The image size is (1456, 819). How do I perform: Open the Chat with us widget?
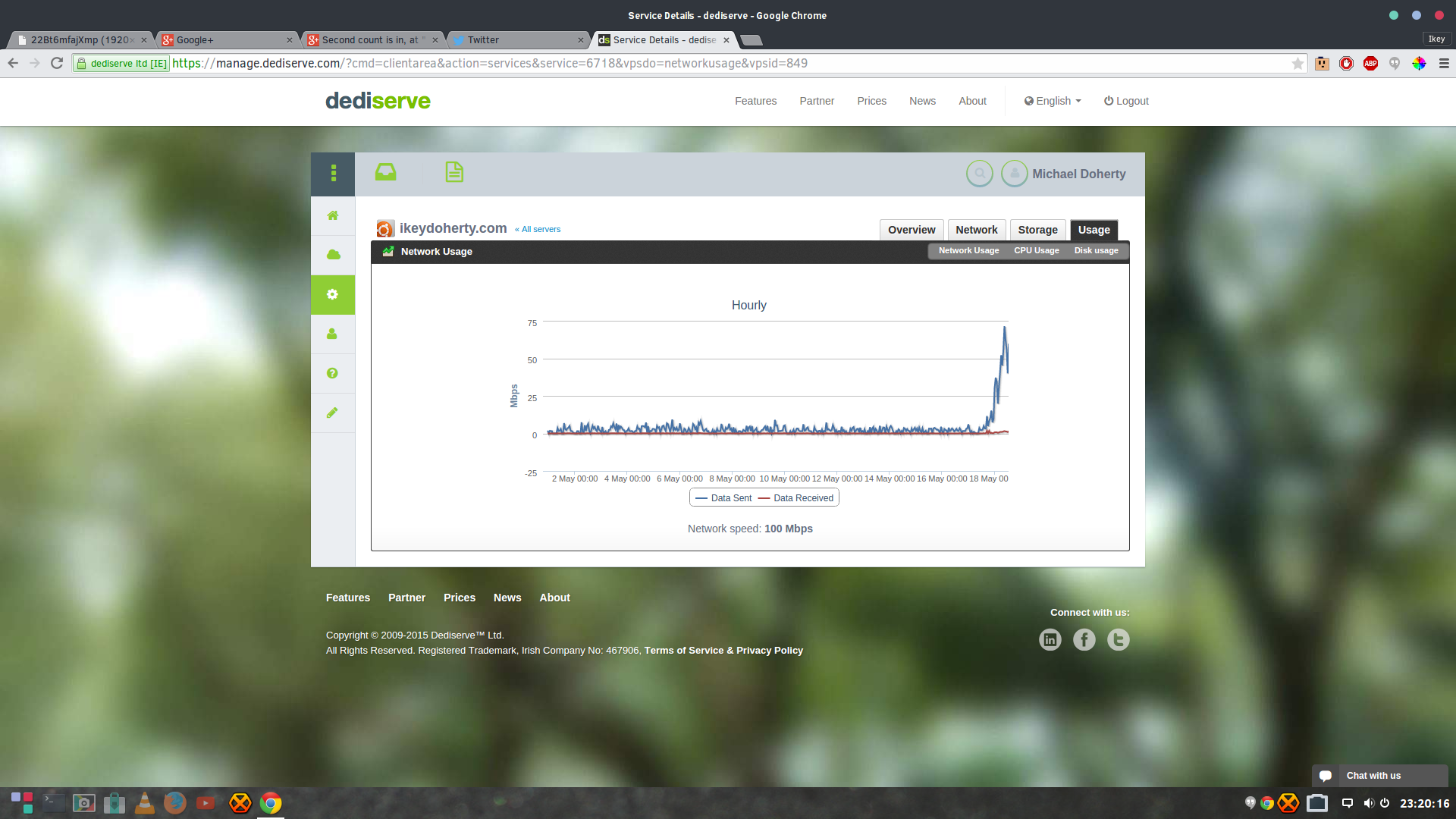coord(1379,776)
